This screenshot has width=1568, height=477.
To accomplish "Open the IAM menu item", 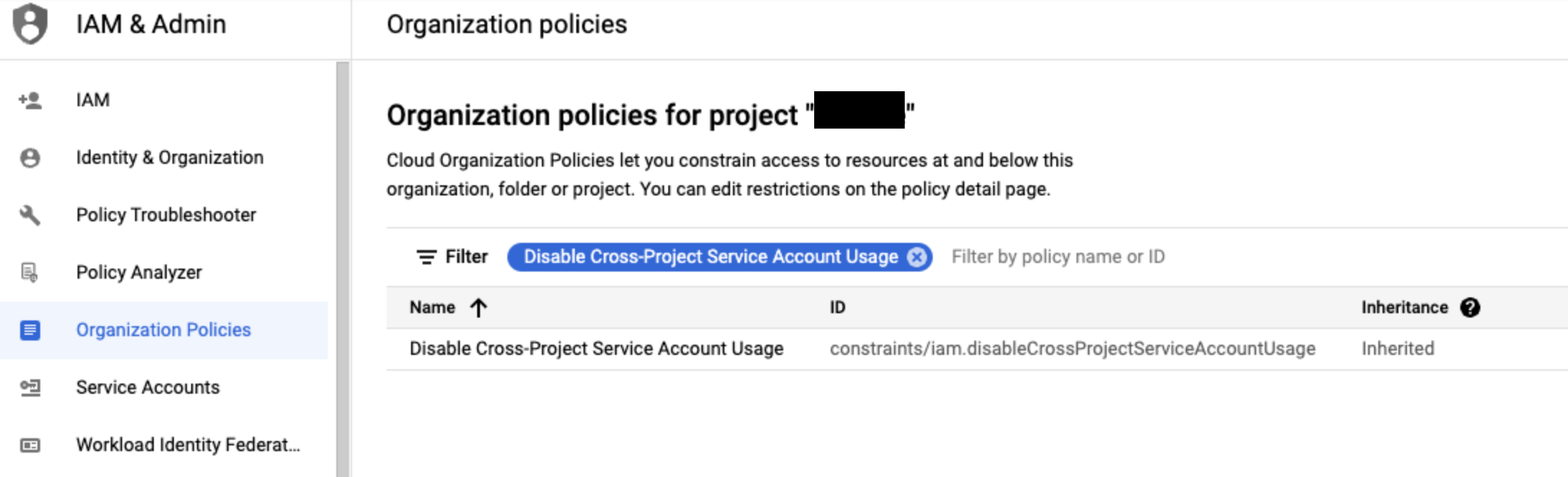I will point(93,100).
